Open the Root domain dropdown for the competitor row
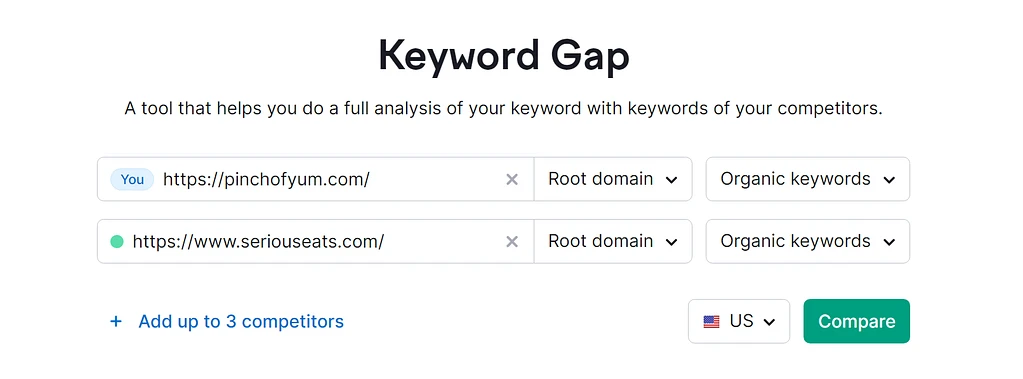The image size is (1023, 379). tap(613, 241)
